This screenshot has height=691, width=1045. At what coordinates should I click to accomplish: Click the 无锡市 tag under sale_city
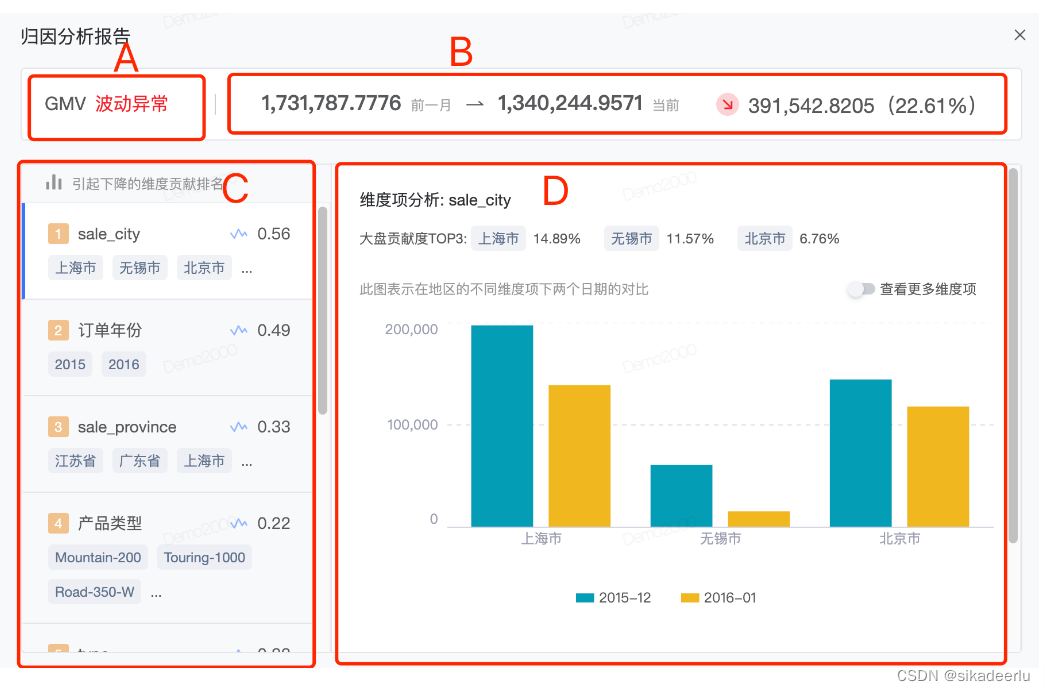pyautogui.click(x=140, y=268)
